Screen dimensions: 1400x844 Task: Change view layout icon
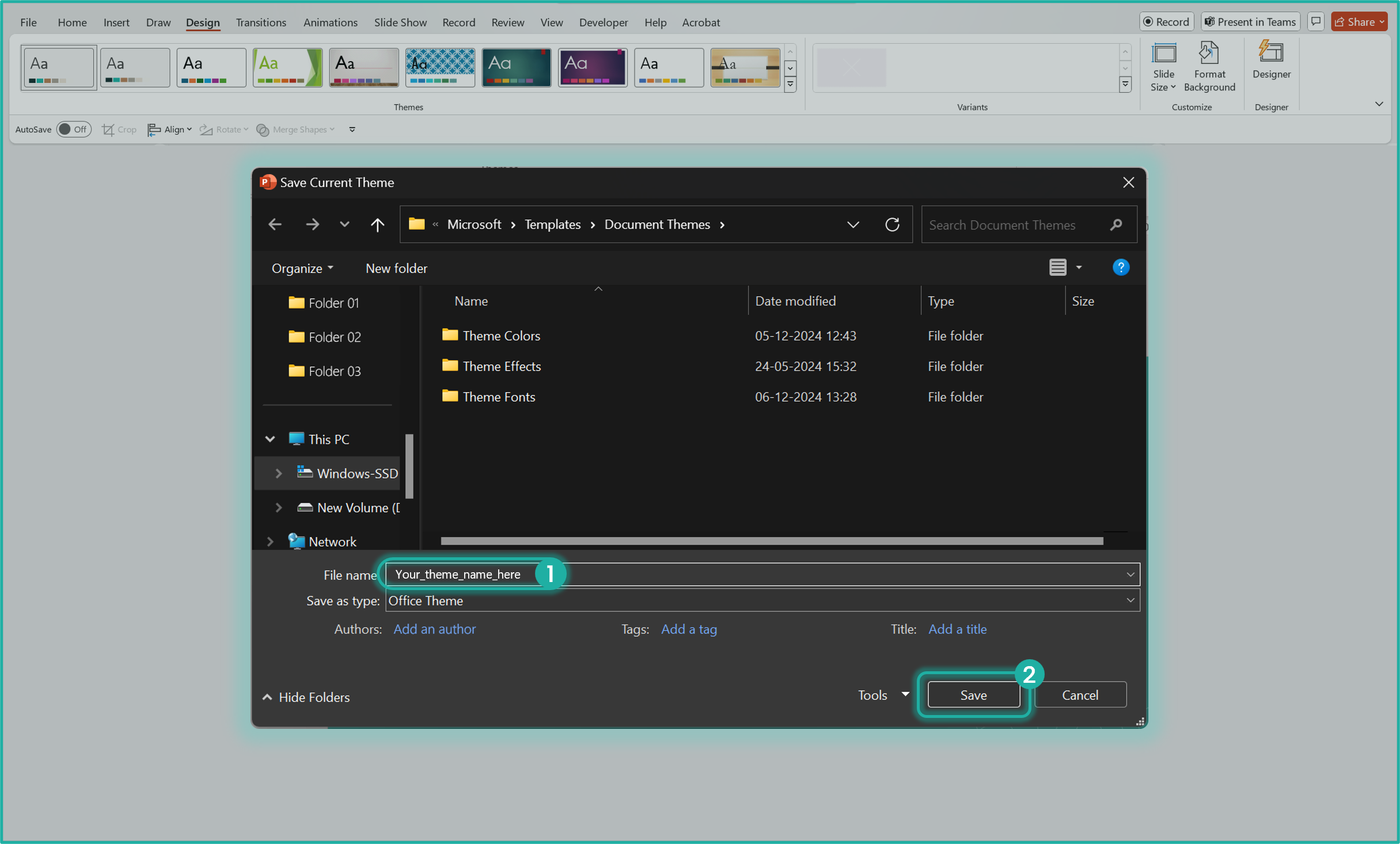(1057, 268)
